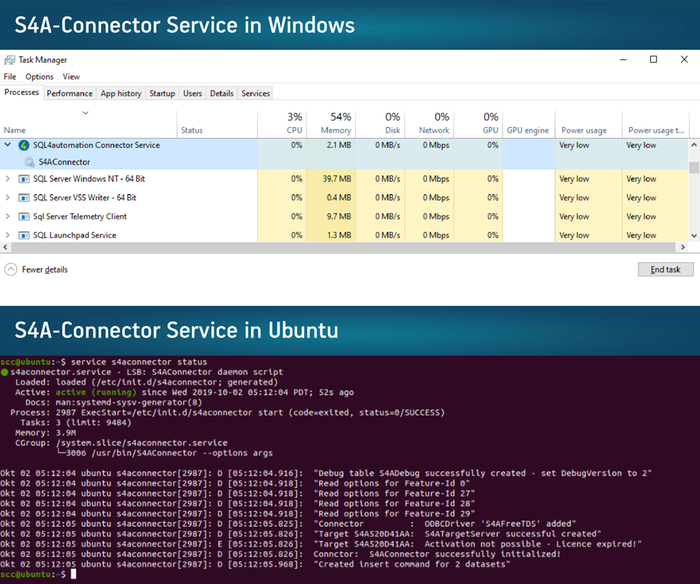Viewport: 700px width, 584px height.
Task: Minimize the Task Manager window
Action: click(623, 59)
